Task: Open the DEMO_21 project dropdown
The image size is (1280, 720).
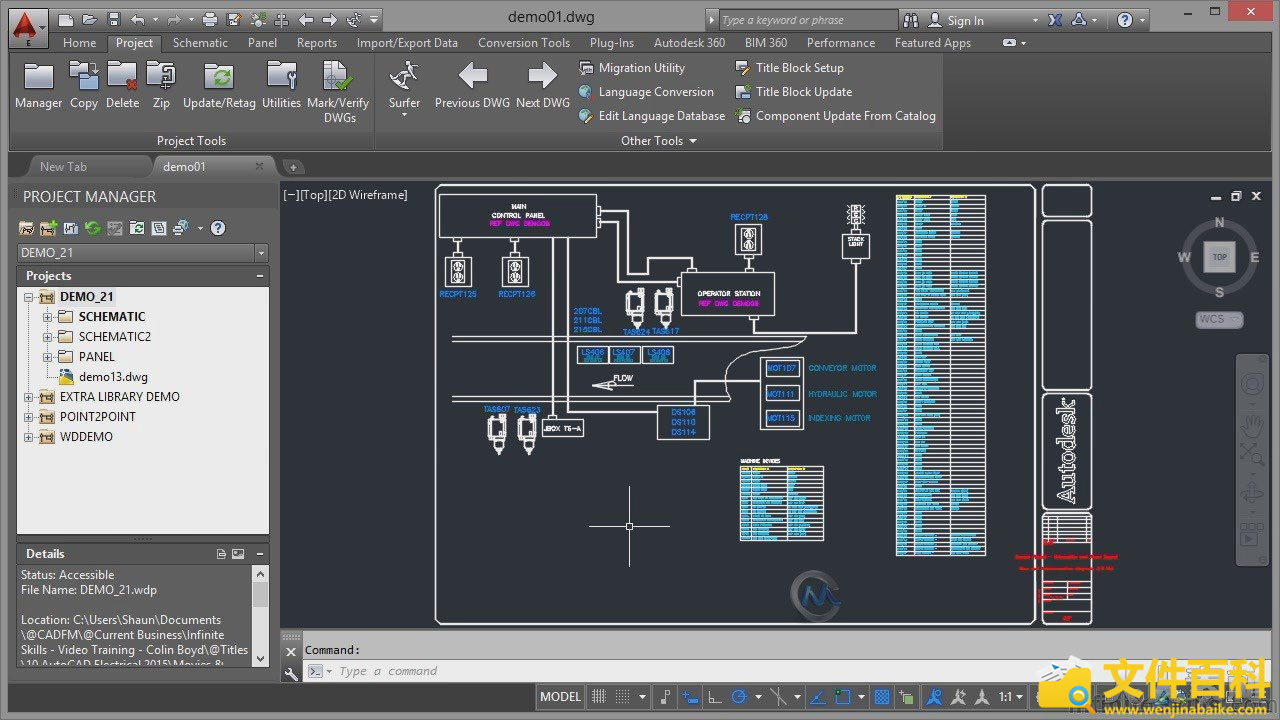Action: click(261, 253)
